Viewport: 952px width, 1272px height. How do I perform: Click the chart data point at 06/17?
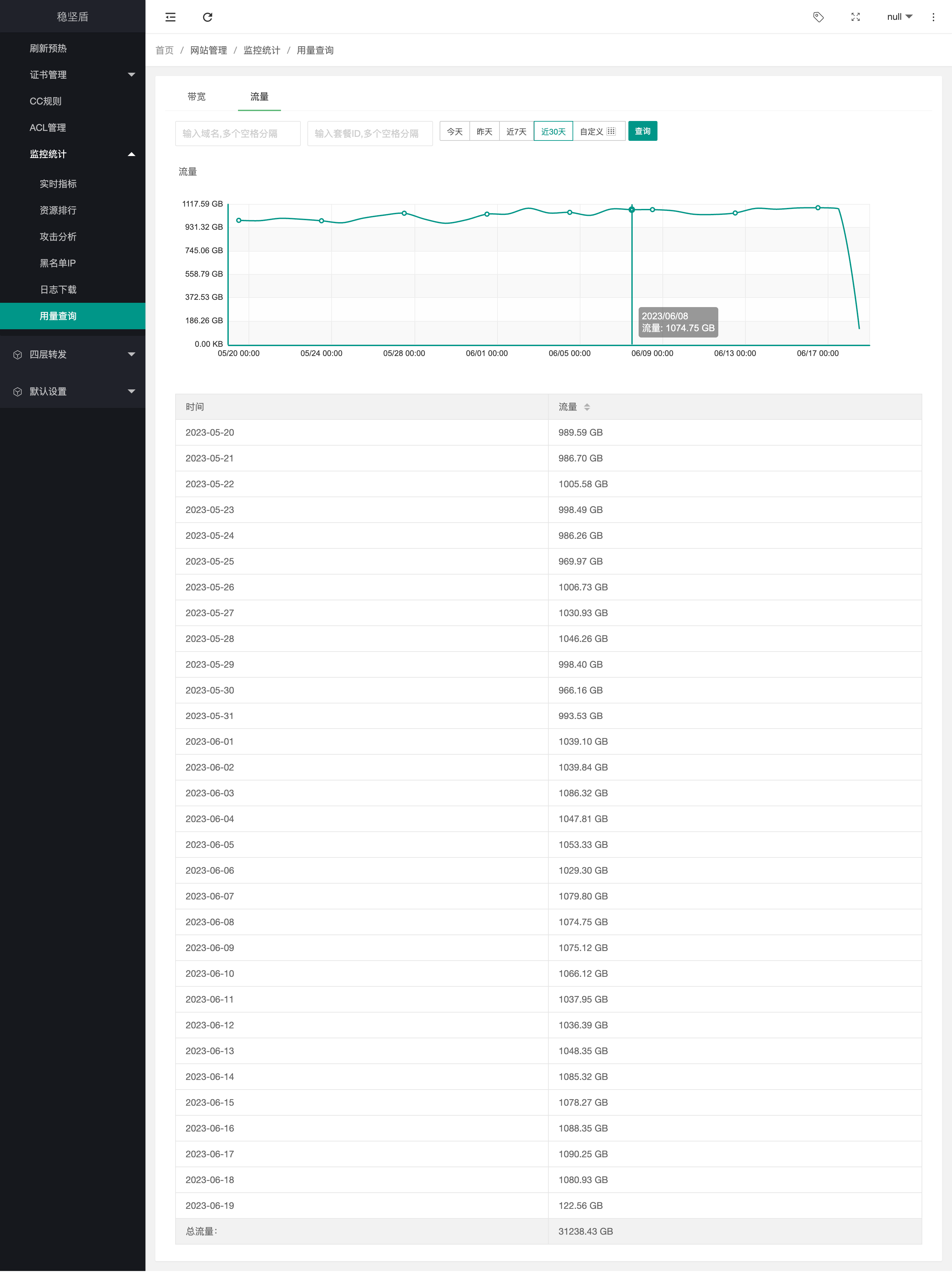point(818,208)
